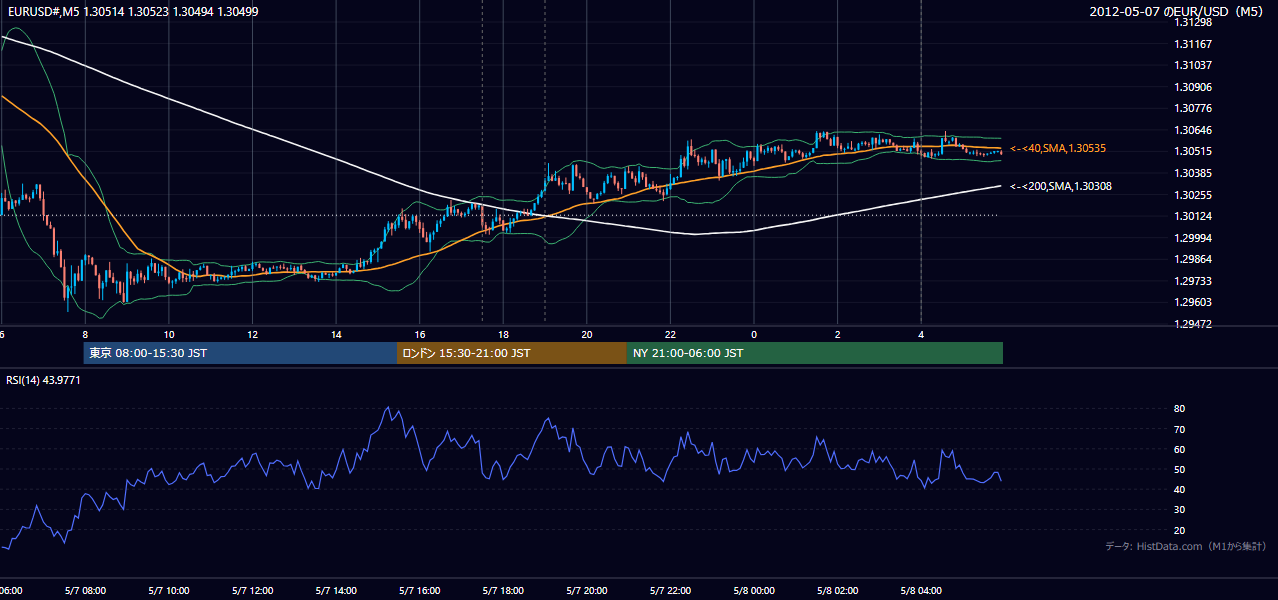Click the HistData.com data source note
1278x600 pixels.
(x=1185, y=546)
